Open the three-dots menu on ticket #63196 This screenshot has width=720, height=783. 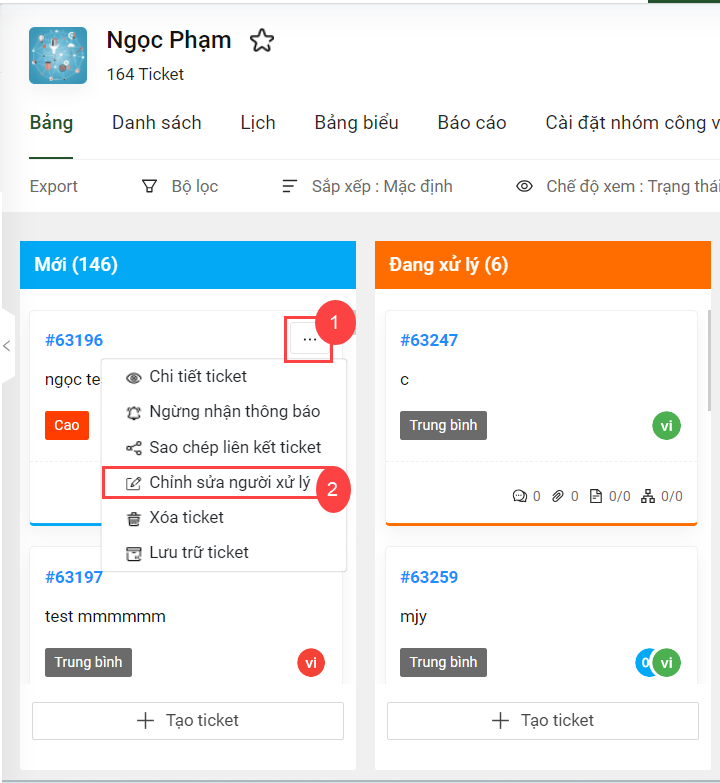click(310, 340)
